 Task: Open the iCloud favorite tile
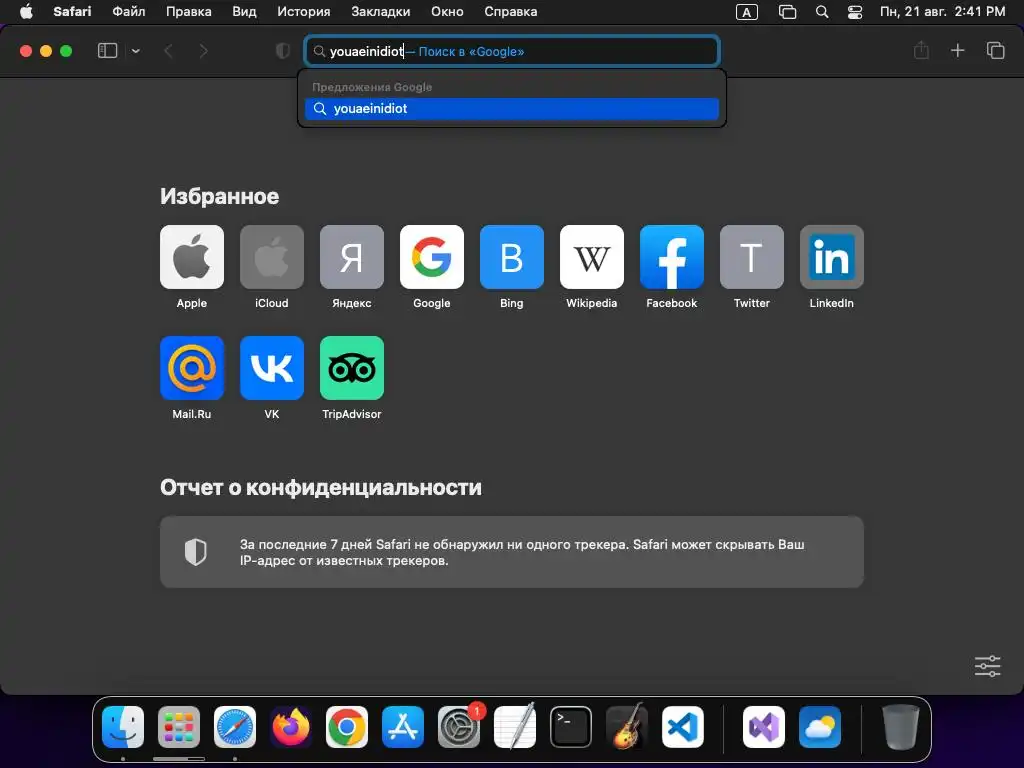pos(272,257)
